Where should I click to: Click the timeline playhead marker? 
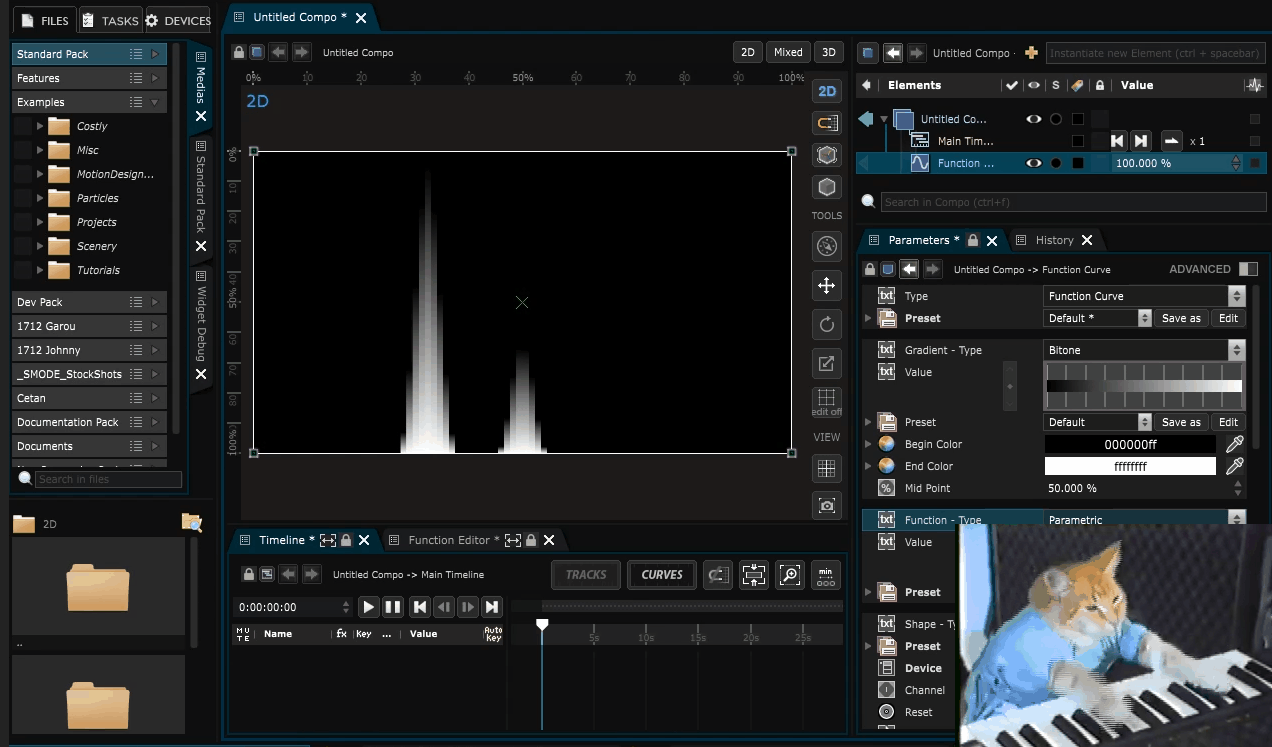pos(542,625)
